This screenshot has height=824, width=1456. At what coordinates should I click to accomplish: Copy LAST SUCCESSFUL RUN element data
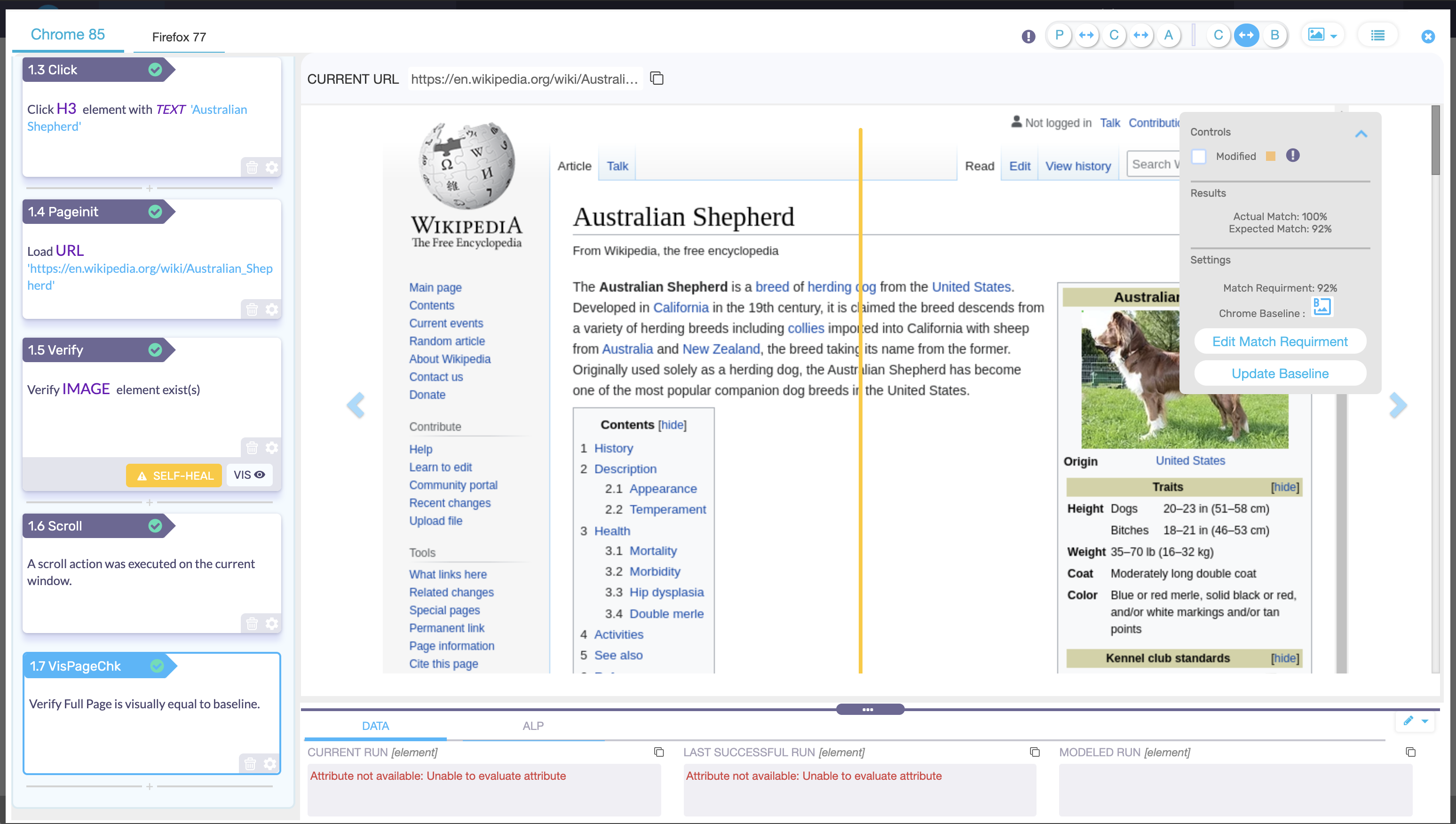(x=1035, y=752)
